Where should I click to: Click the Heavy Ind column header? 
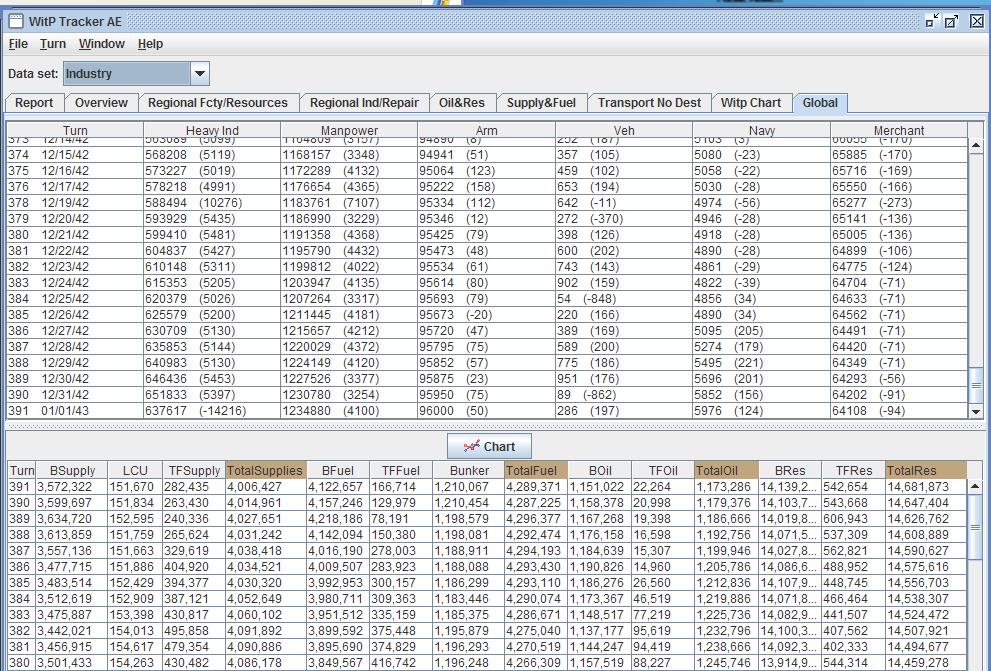pyautogui.click(x=212, y=130)
